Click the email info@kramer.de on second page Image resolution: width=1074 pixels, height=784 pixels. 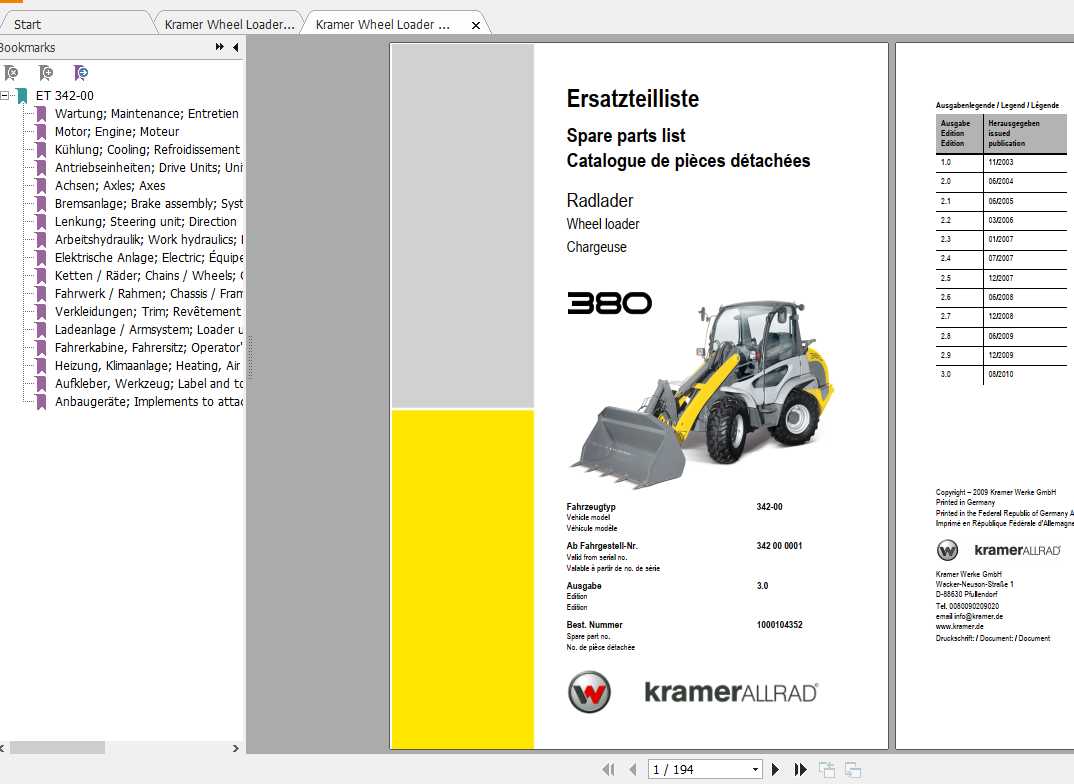[969, 616]
